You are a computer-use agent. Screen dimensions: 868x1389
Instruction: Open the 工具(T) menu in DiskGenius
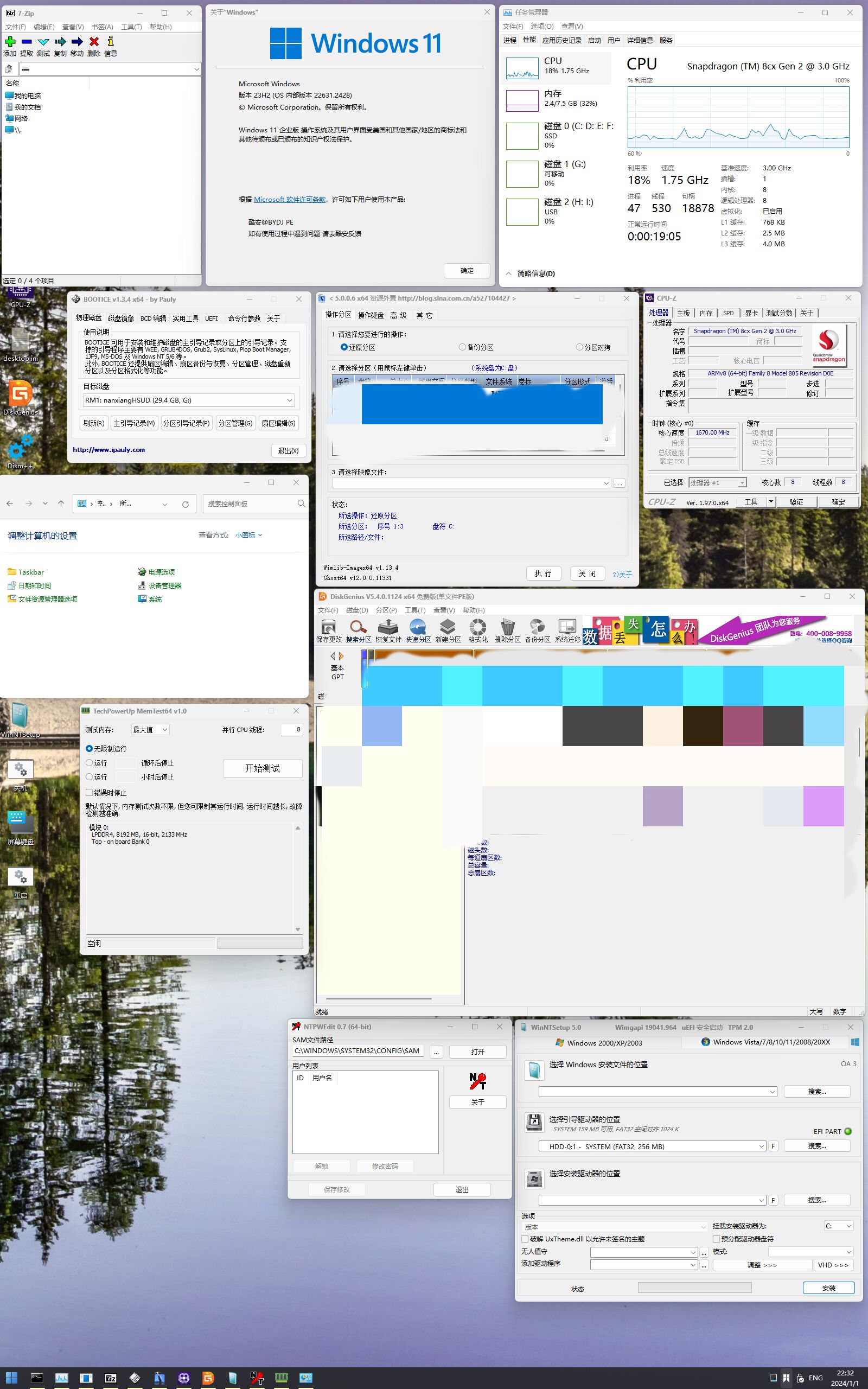415,610
